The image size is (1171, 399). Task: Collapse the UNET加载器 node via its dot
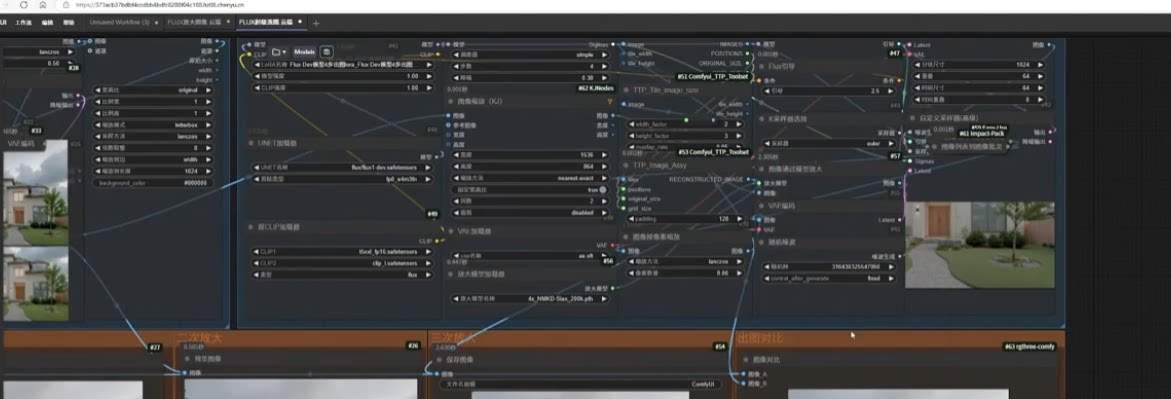coord(250,142)
